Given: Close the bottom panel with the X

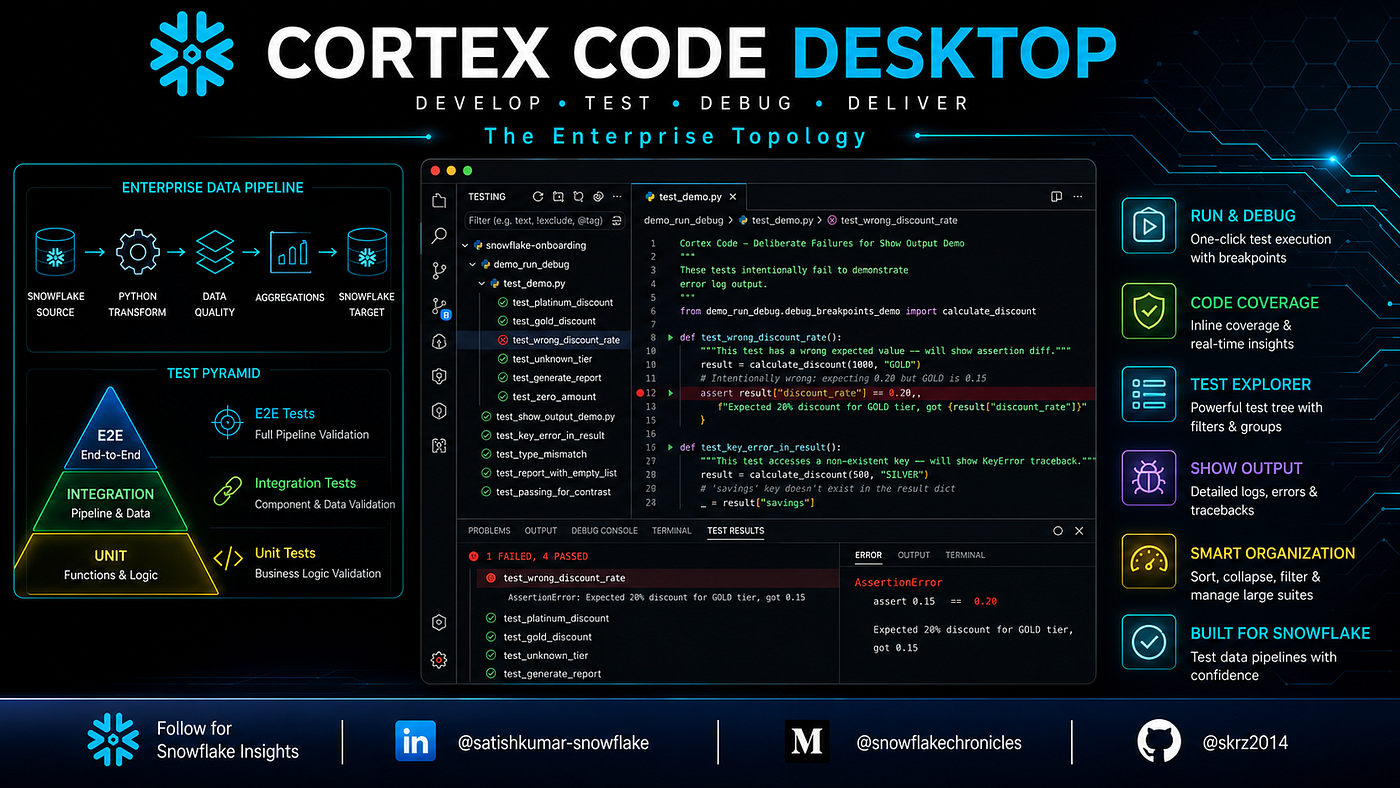Looking at the screenshot, I should coord(1079,531).
